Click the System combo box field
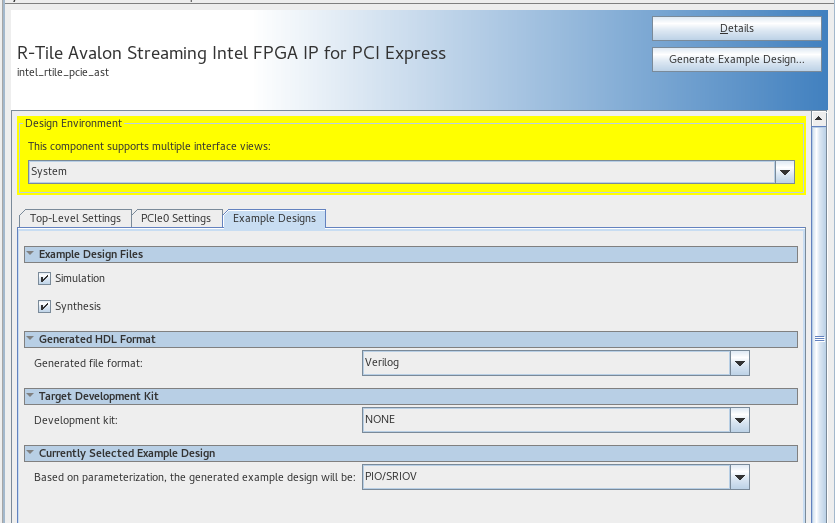The image size is (835, 523). 400,172
